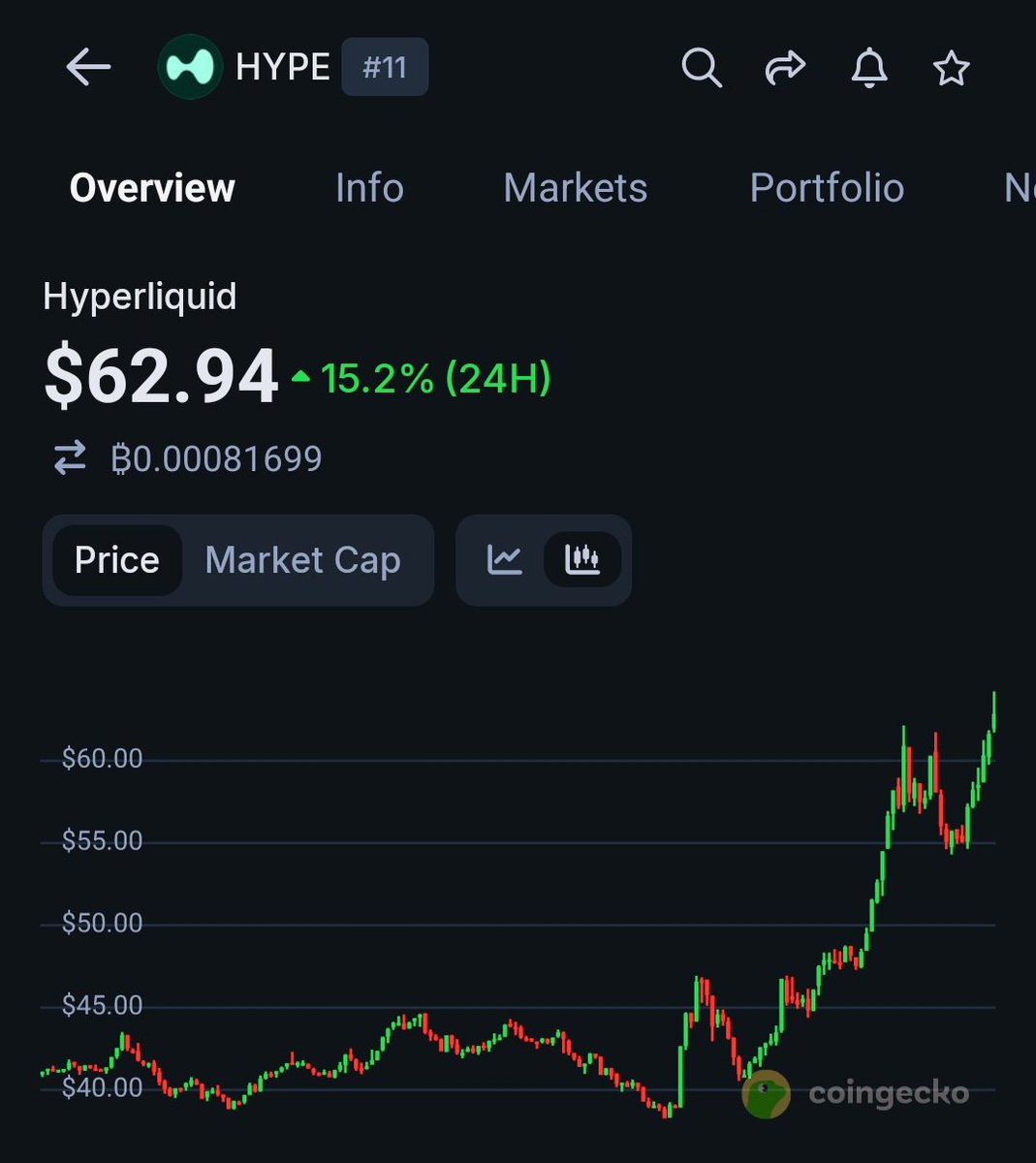
Task: Tap the #11 rank badge
Action: 385,68
